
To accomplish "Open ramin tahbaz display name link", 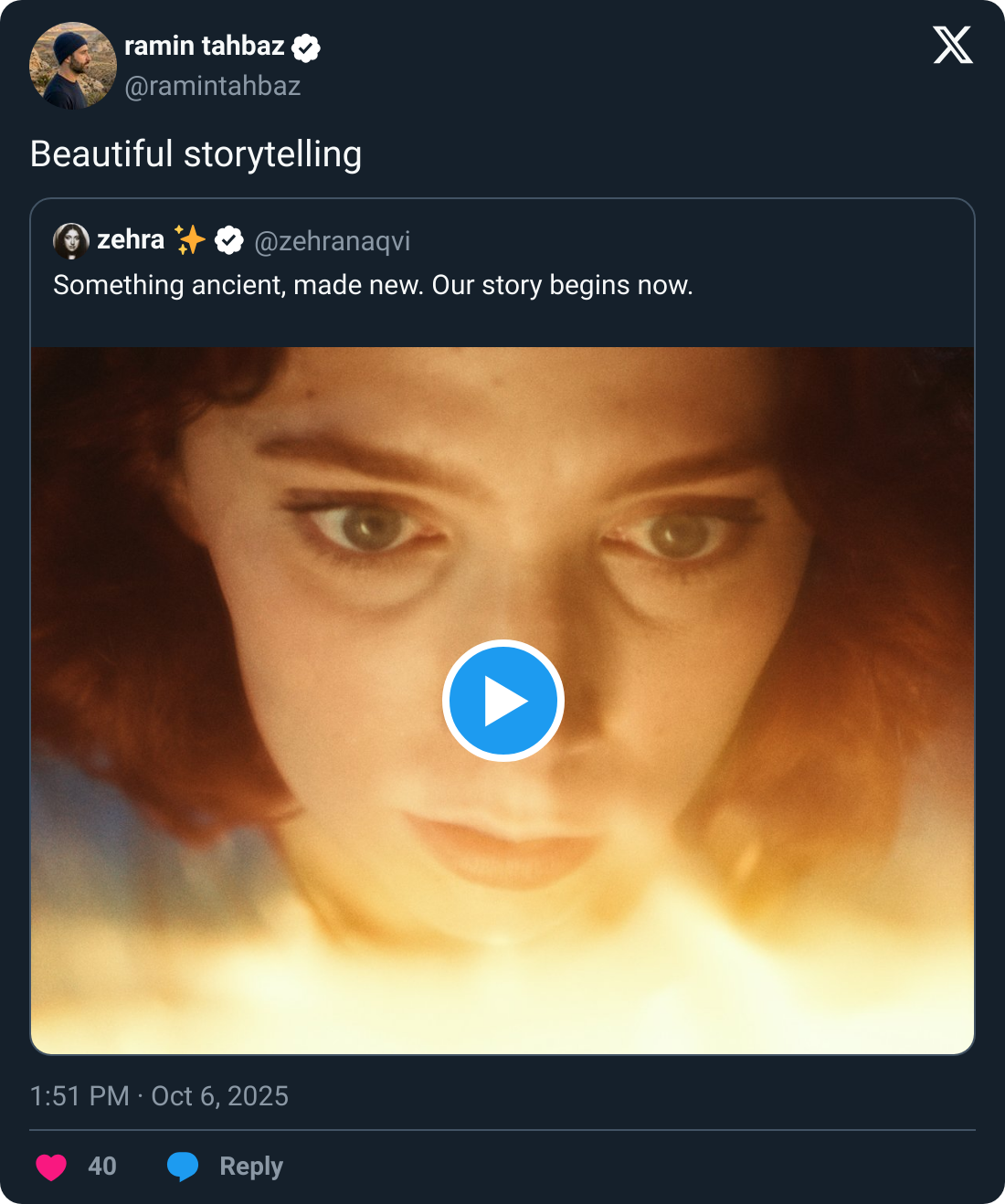I will point(204,46).
